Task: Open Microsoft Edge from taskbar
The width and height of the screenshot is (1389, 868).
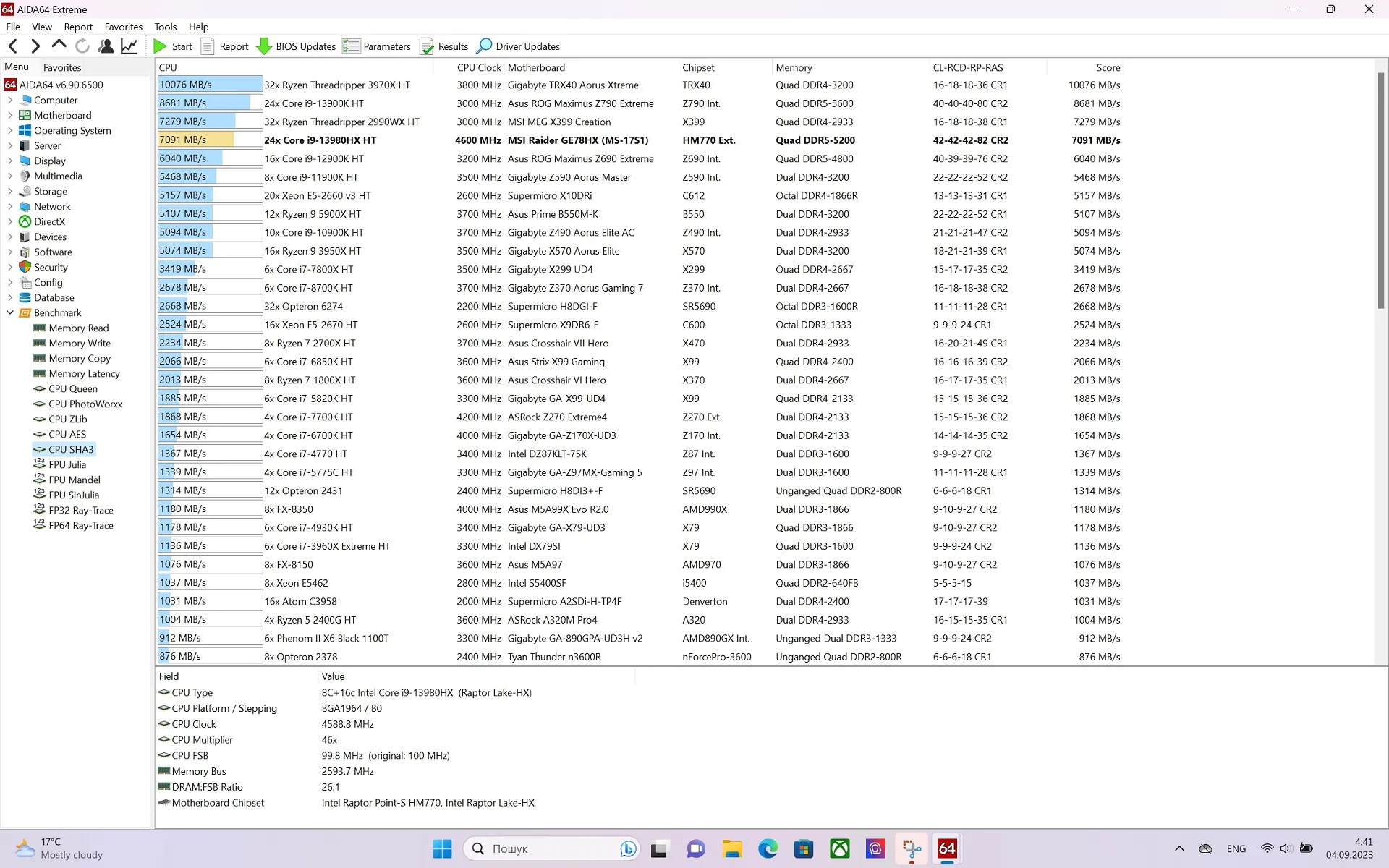Action: (768, 848)
